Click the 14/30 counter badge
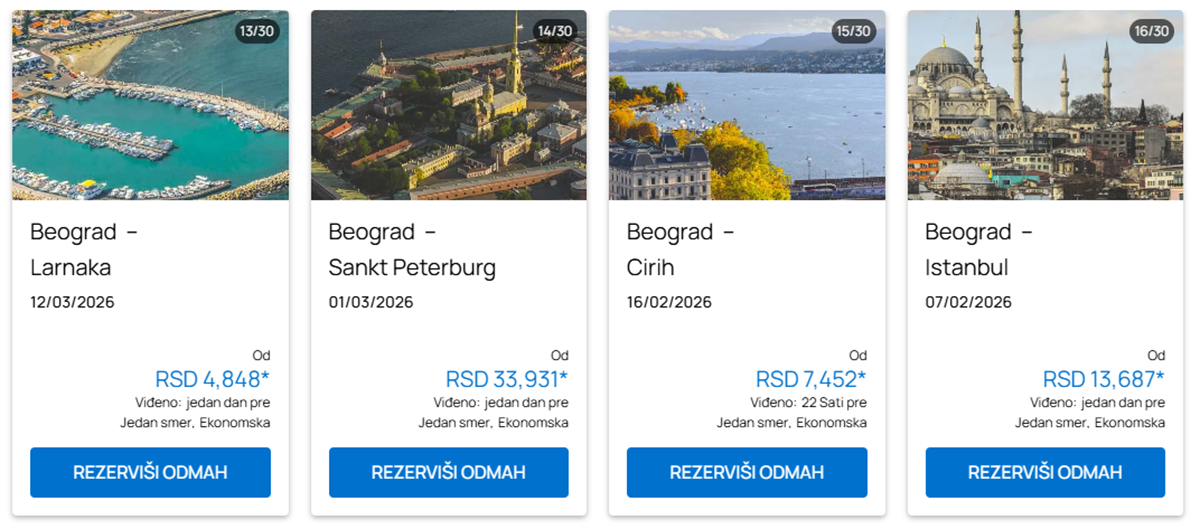 click(554, 31)
